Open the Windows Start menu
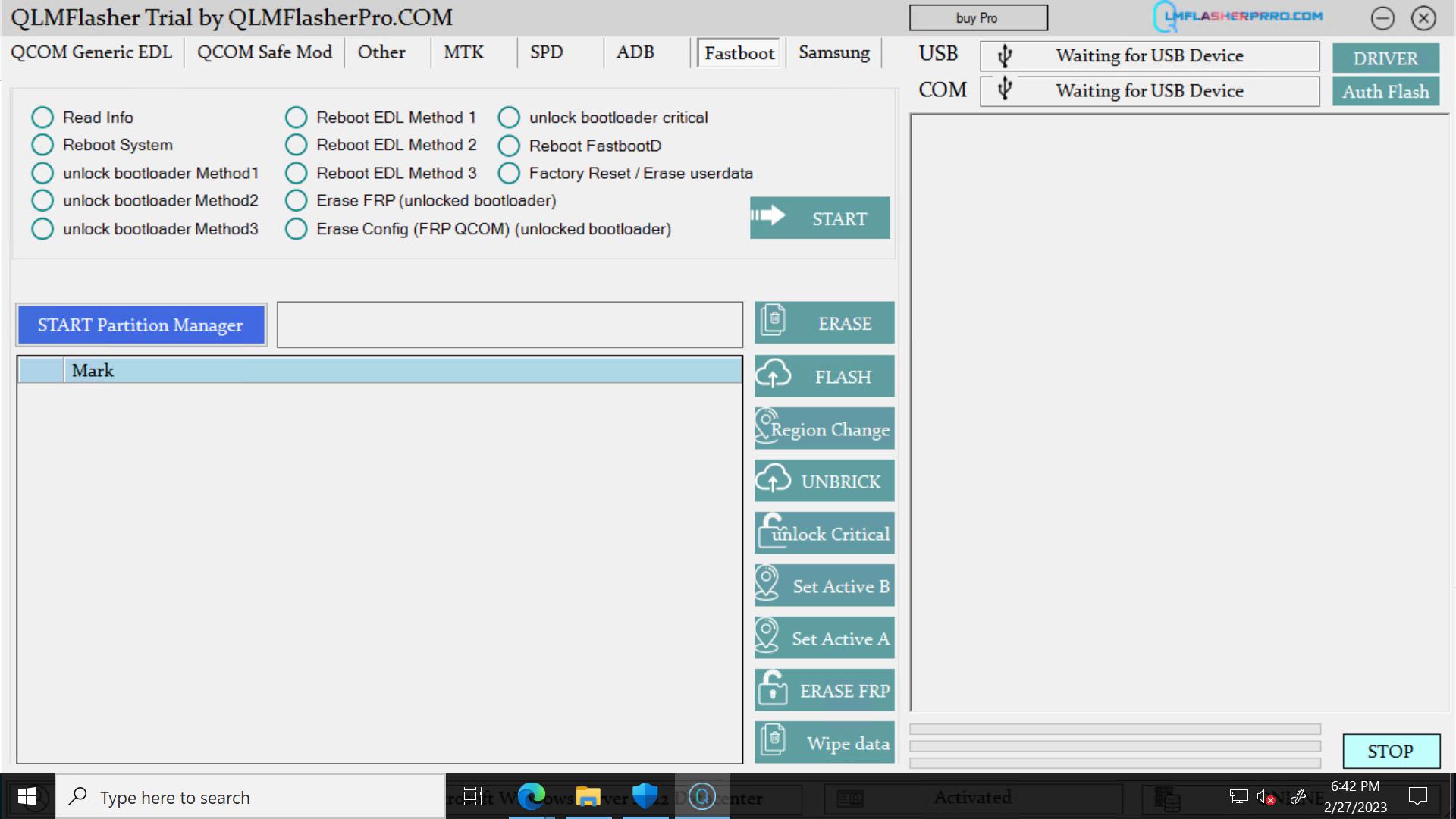 [x=27, y=796]
